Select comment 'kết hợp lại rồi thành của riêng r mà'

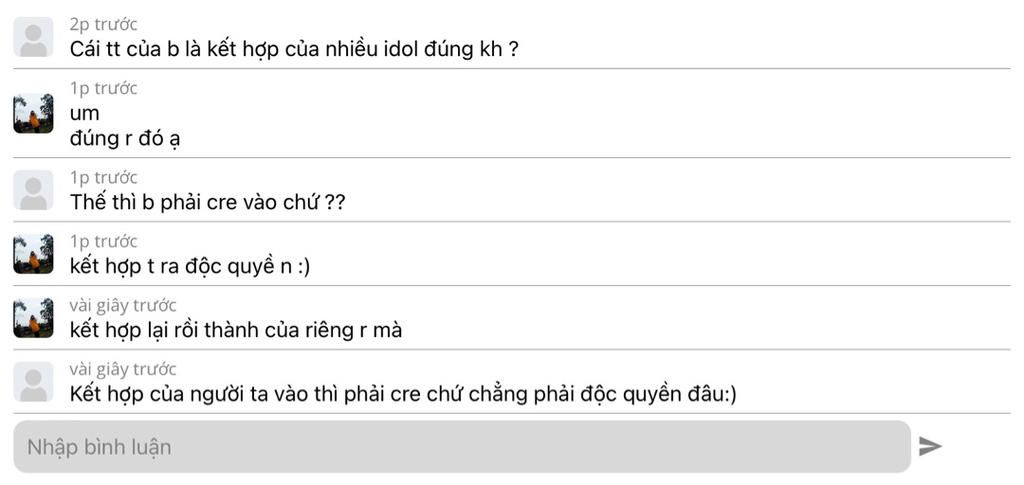[x=236, y=330]
